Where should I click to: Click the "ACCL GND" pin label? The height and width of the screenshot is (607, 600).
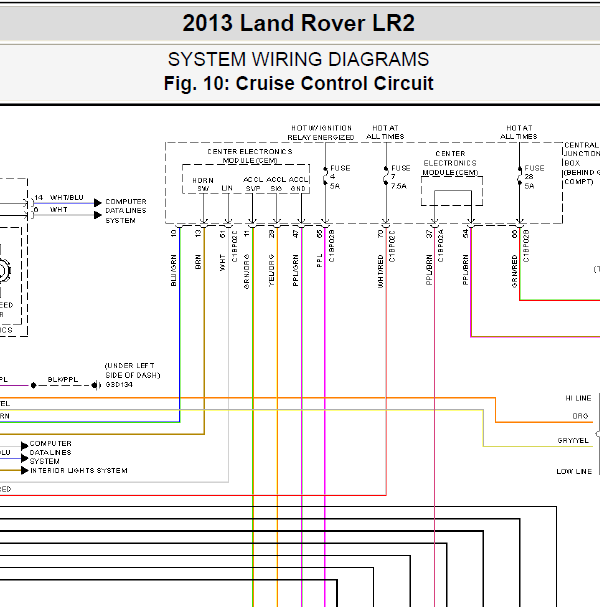298,184
